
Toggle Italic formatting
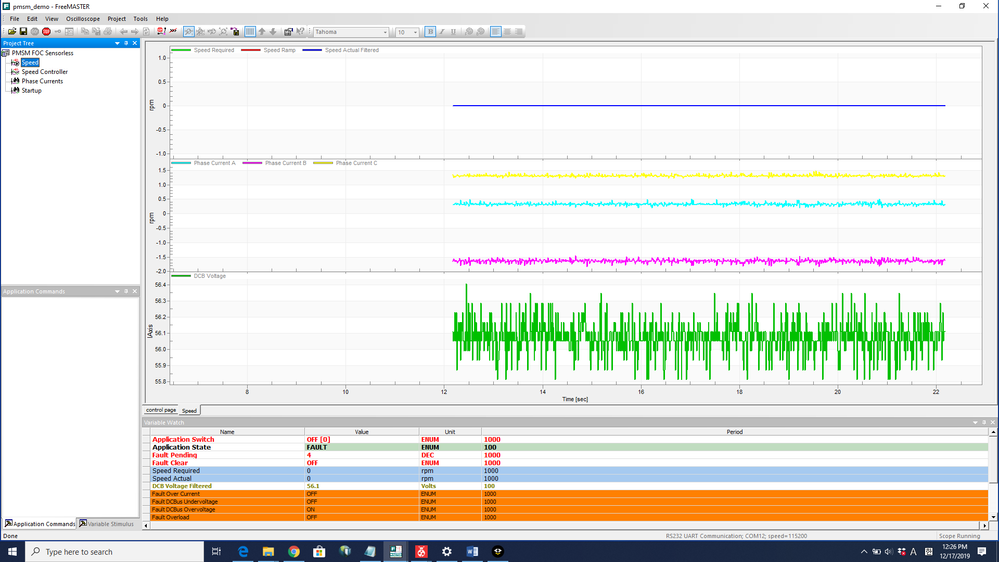tap(442, 31)
